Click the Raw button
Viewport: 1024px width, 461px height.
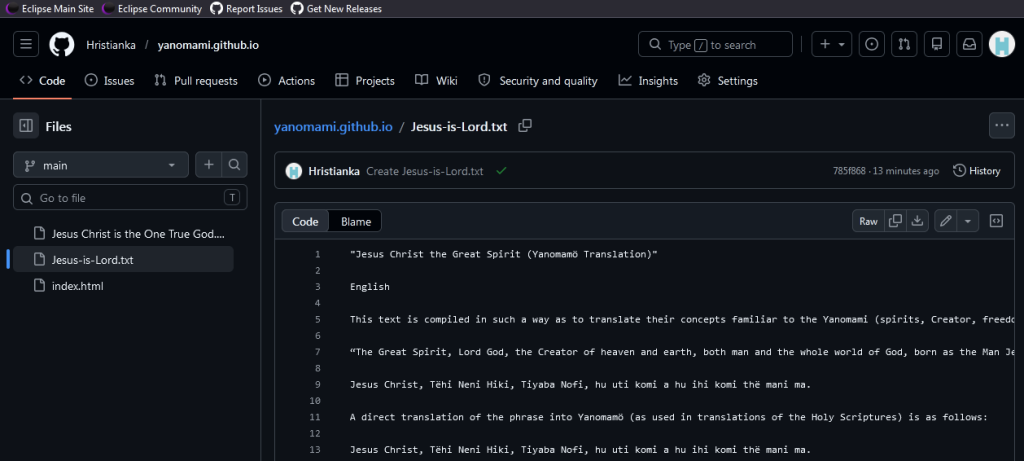click(x=869, y=221)
